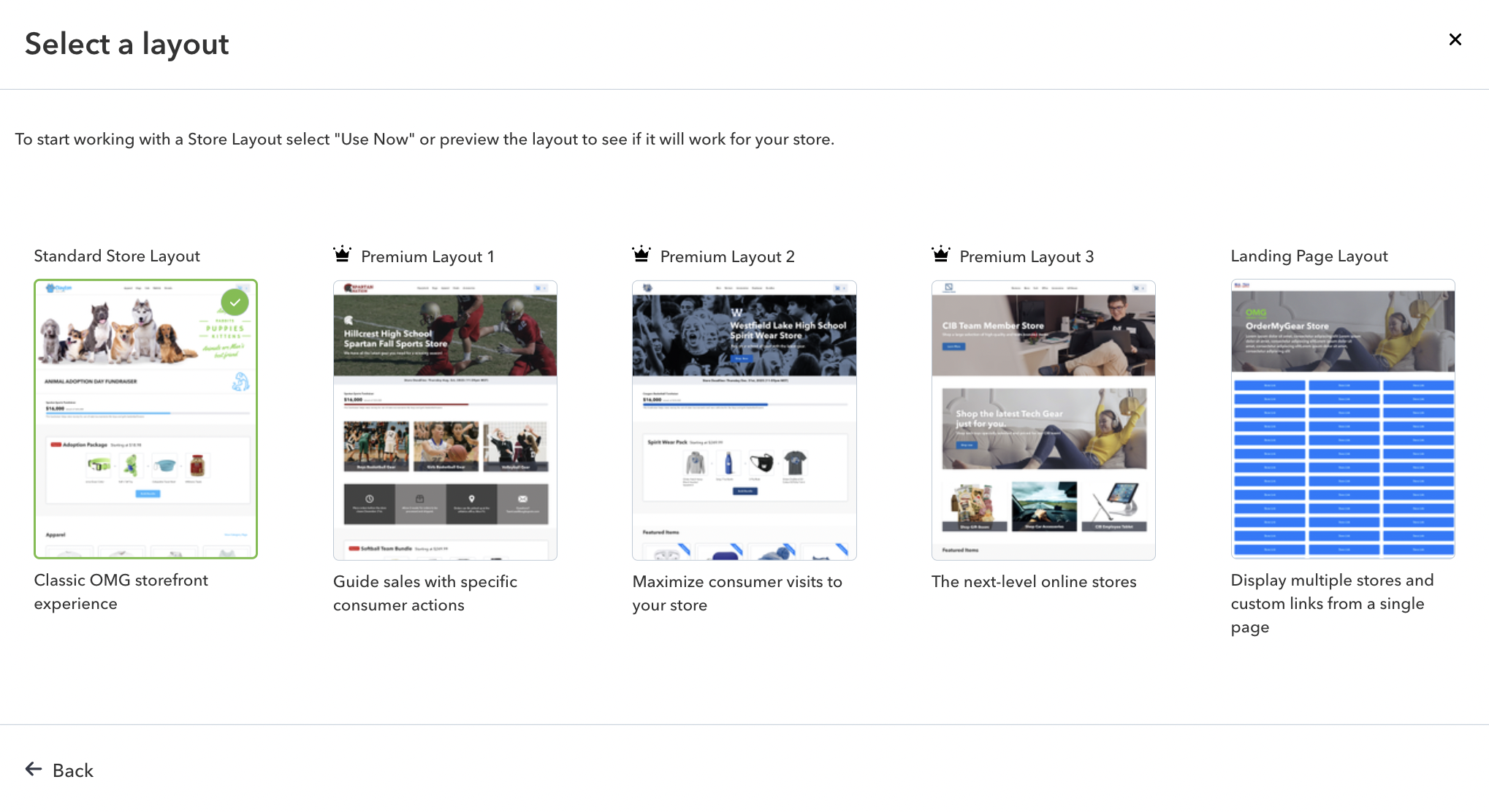Click the back arrow icon
Screen dimensions: 1489x812
click(34, 769)
